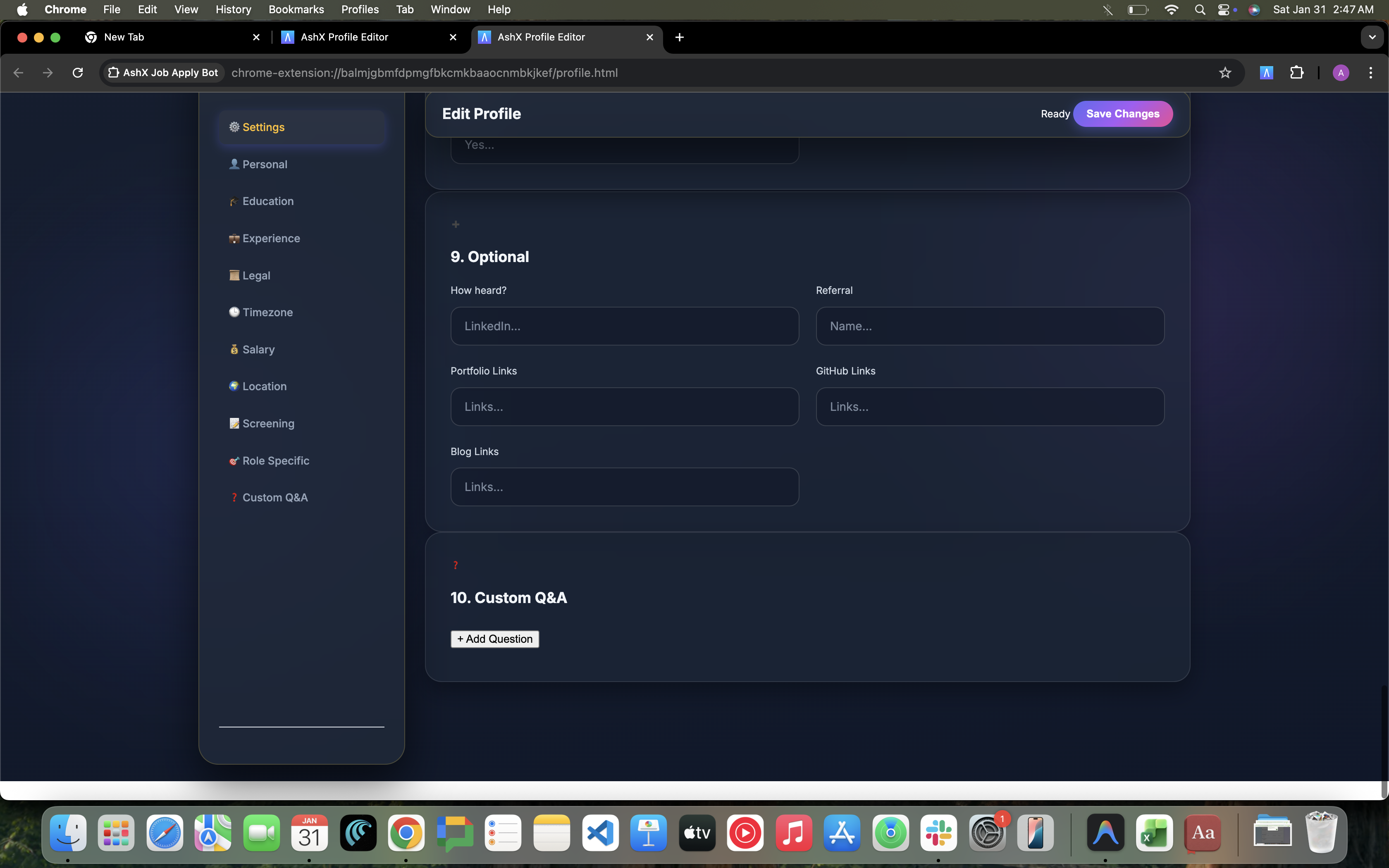The width and height of the screenshot is (1389, 868).
Task: Focus the Blog Links field
Action: pyautogui.click(x=625, y=487)
